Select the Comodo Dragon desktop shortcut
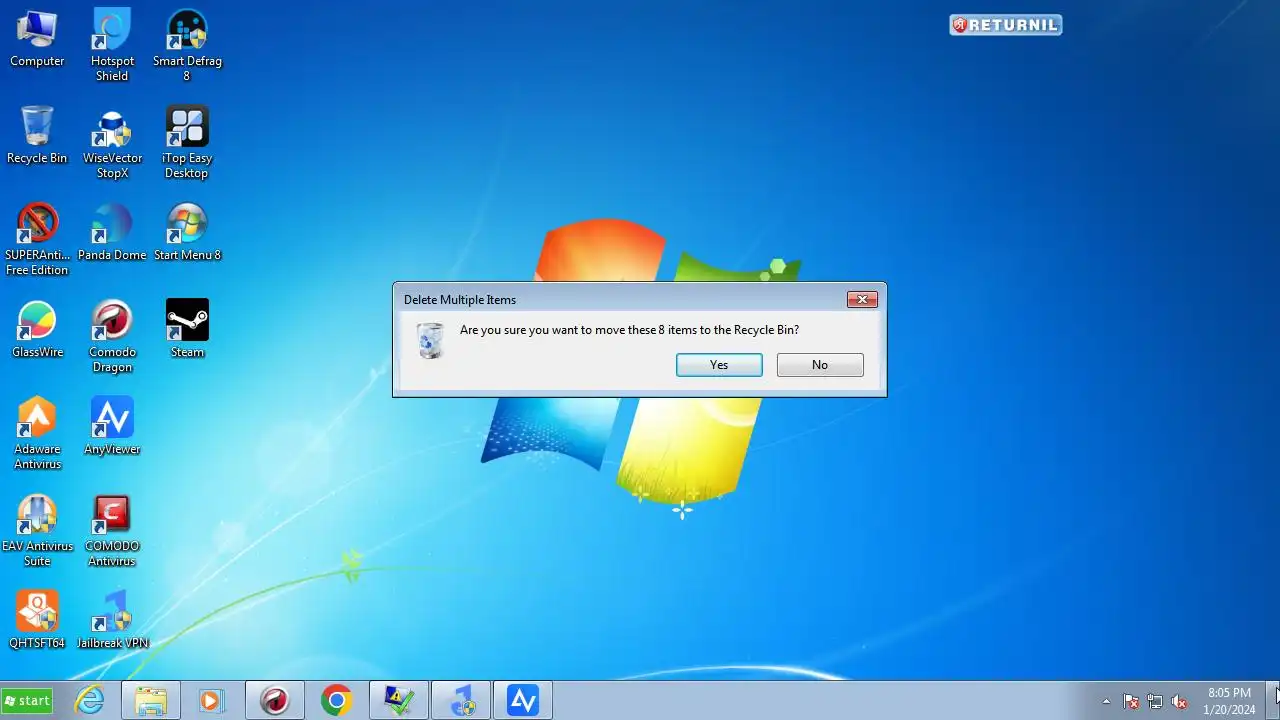1280x720 pixels. pos(112,337)
